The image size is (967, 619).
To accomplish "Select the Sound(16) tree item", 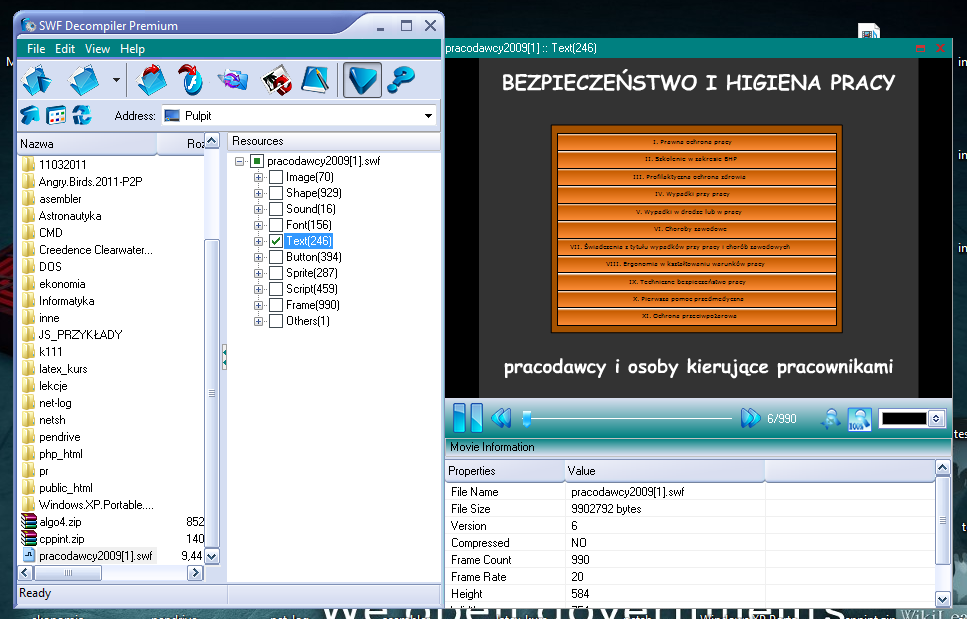I will point(311,209).
